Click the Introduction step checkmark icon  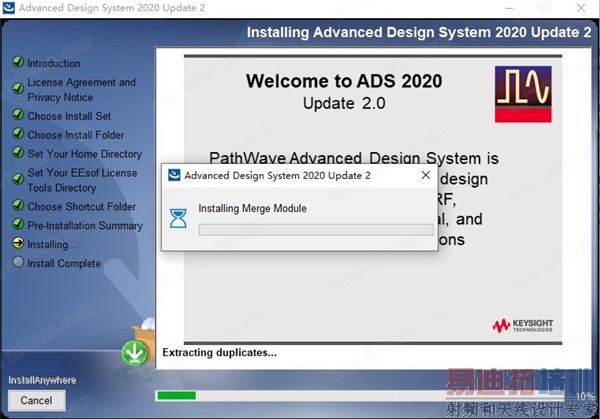(18, 62)
